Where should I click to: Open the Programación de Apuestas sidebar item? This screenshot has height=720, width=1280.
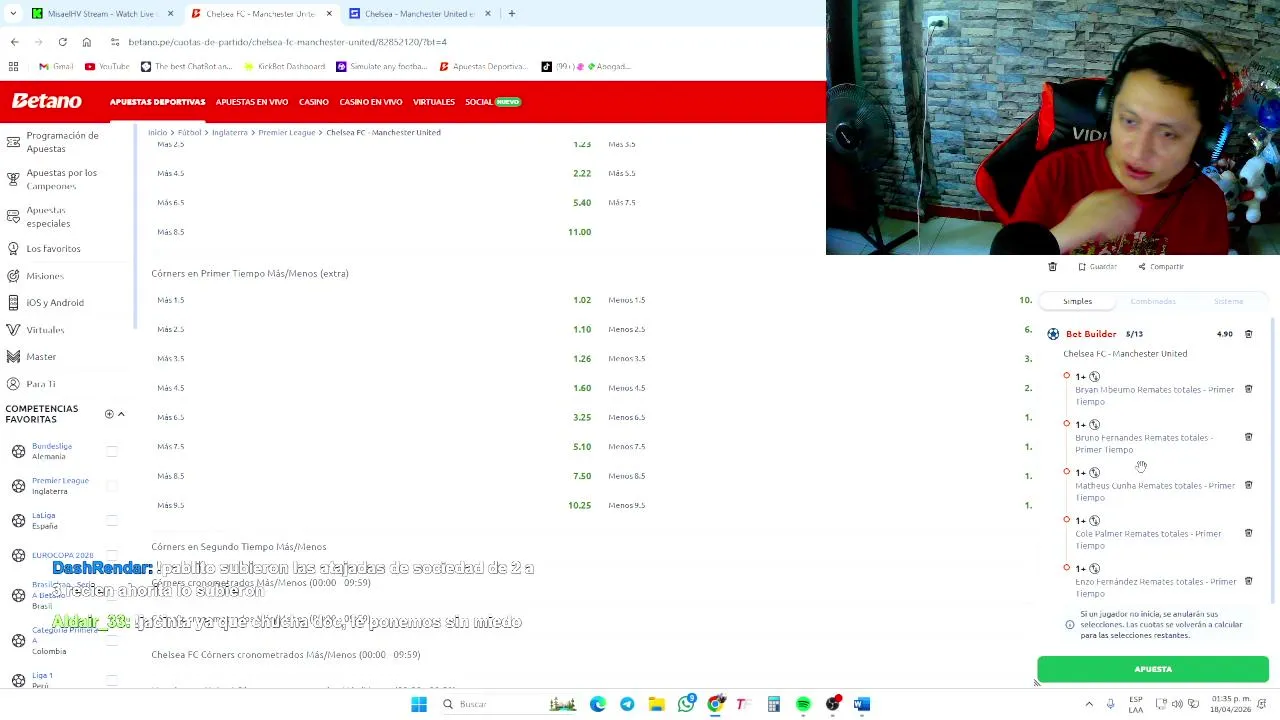point(62,142)
